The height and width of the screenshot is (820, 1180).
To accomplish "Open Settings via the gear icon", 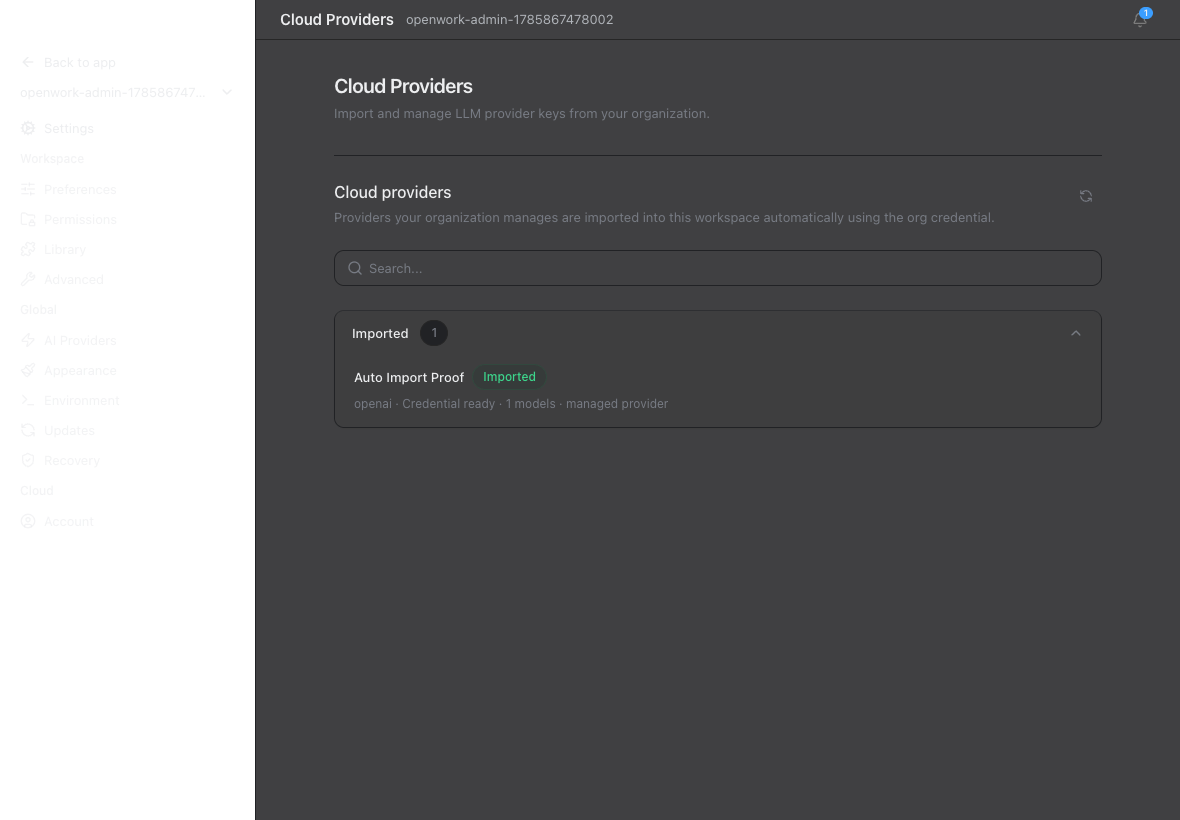I will point(28,129).
